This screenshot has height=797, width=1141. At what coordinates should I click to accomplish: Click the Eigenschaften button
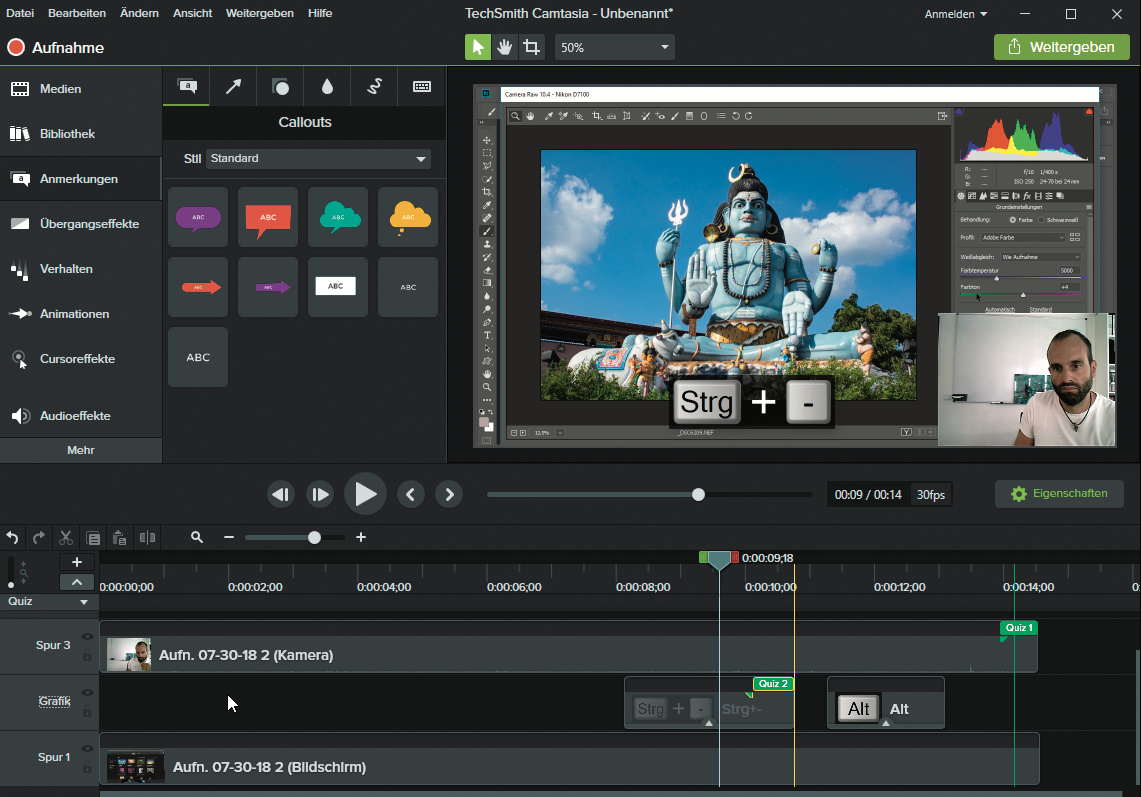1059,494
